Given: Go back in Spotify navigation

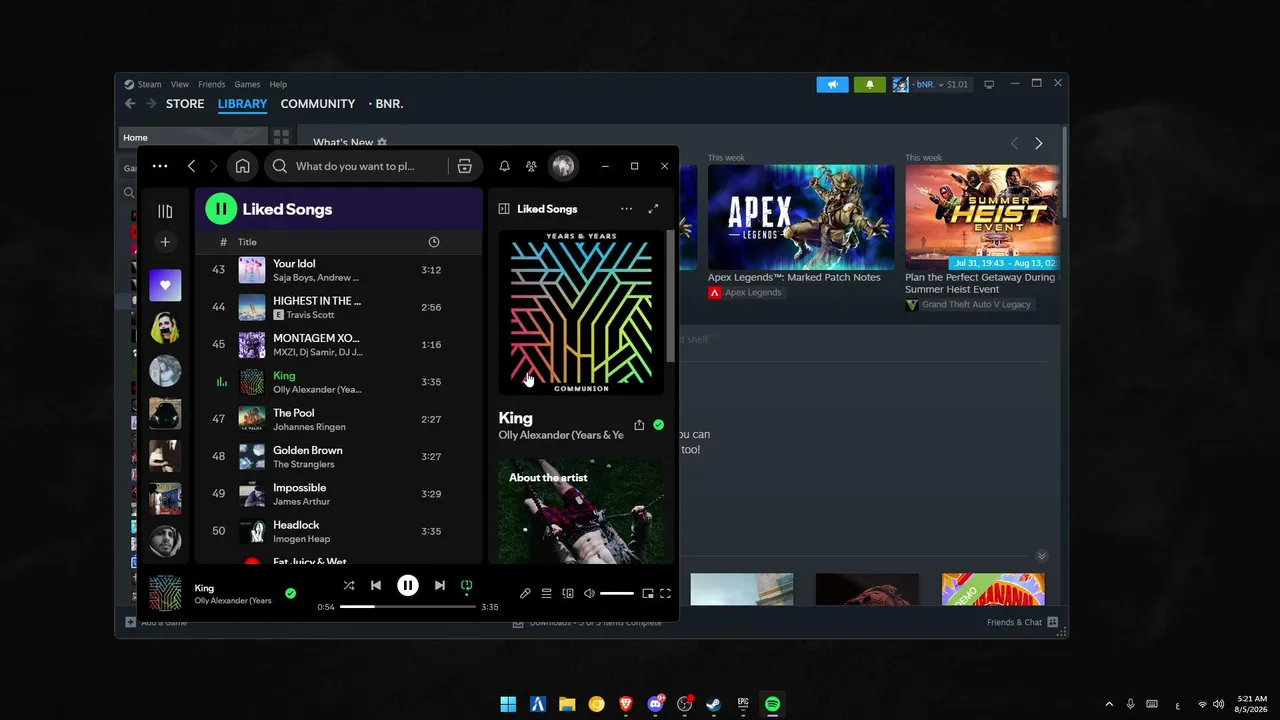Looking at the screenshot, I should pyautogui.click(x=191, y=166).
